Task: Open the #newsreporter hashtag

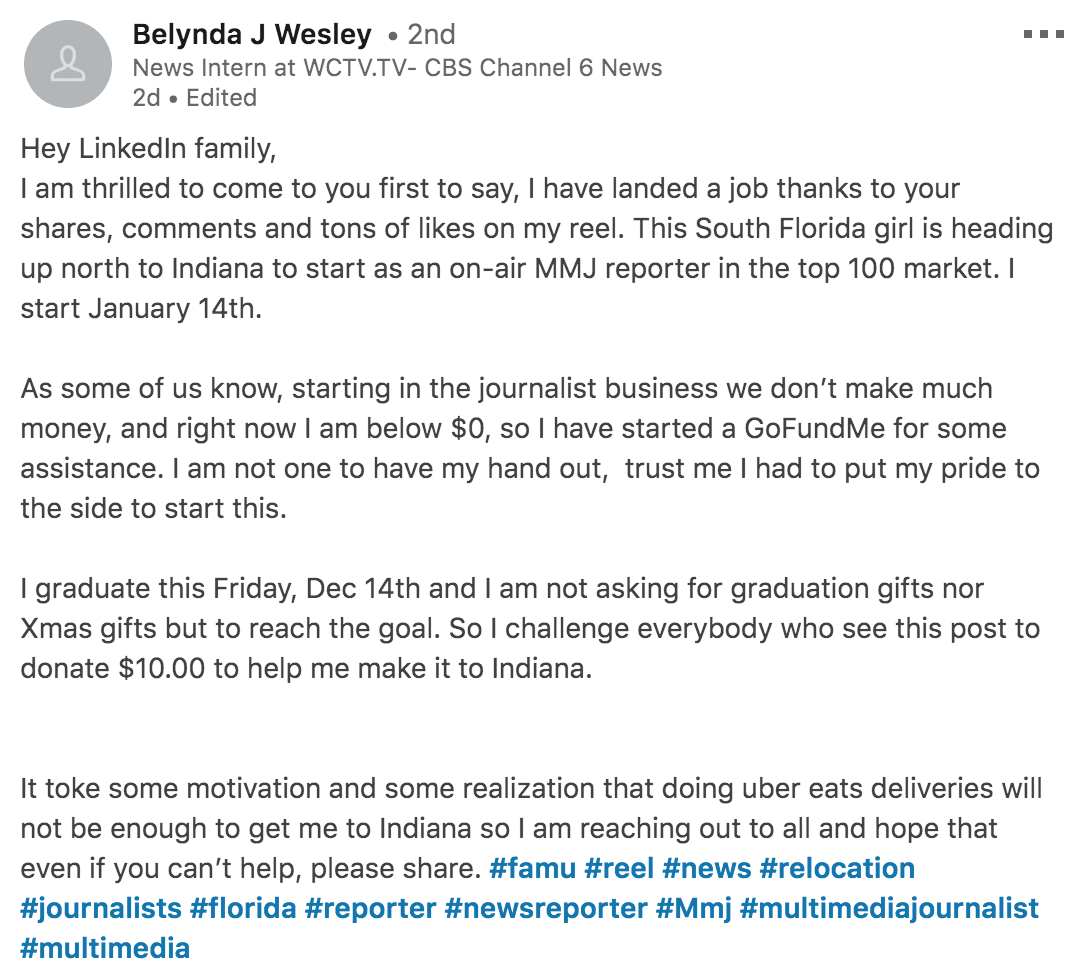Action: point(546,908)
